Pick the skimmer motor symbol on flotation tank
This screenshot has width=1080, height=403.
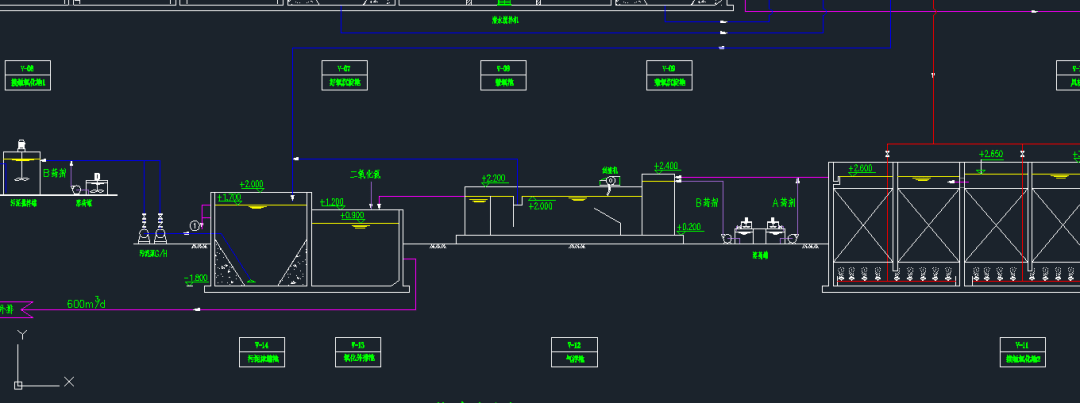608,182
